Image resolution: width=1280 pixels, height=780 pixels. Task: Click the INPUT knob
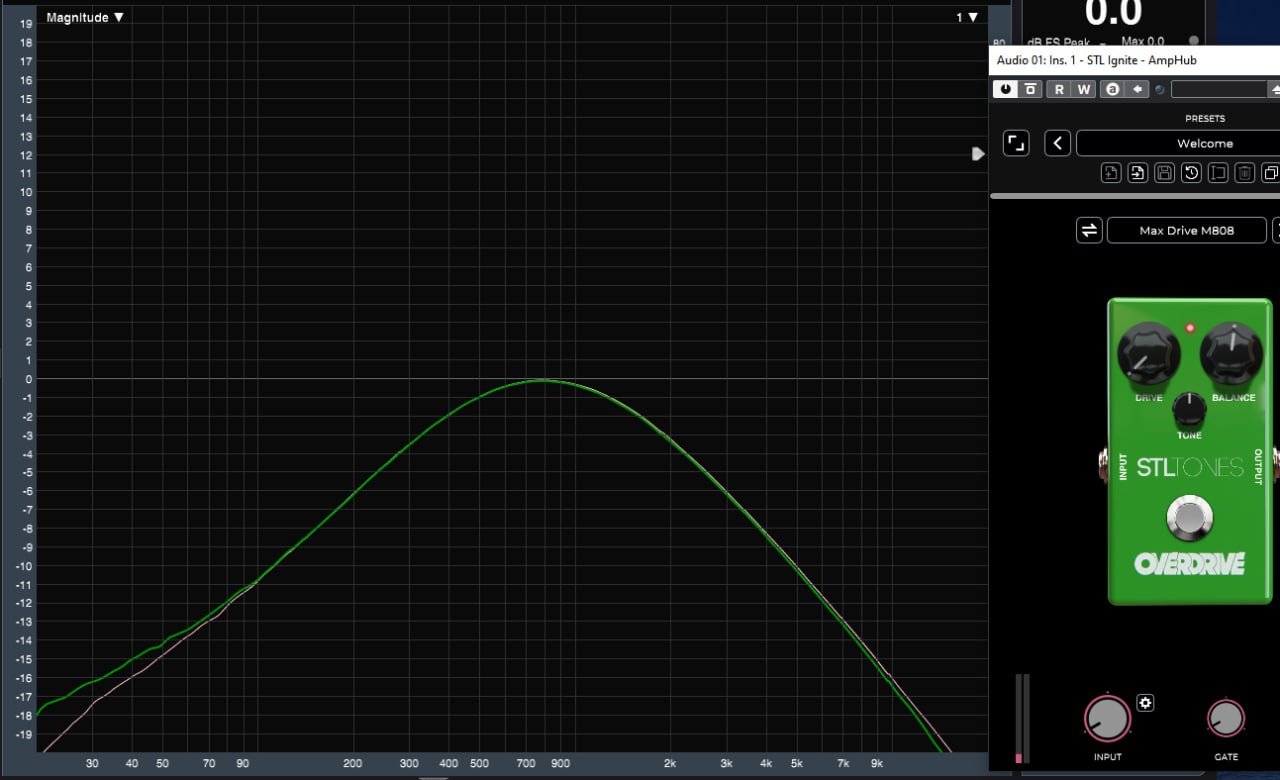[x=1107, y=718]
